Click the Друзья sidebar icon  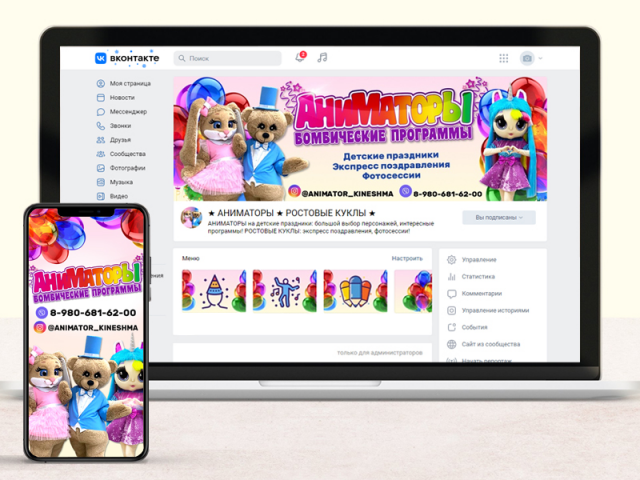click(x=100, y=140)
